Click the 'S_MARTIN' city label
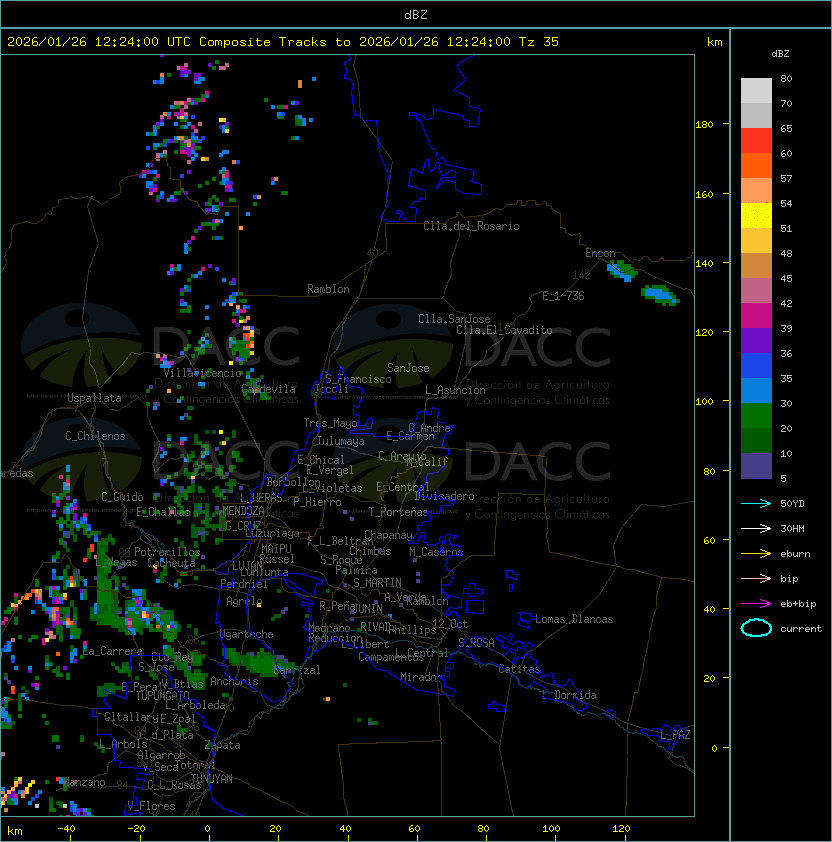This screenshot has width=832, height=842. pyautogui.click(x=378, y=582)
